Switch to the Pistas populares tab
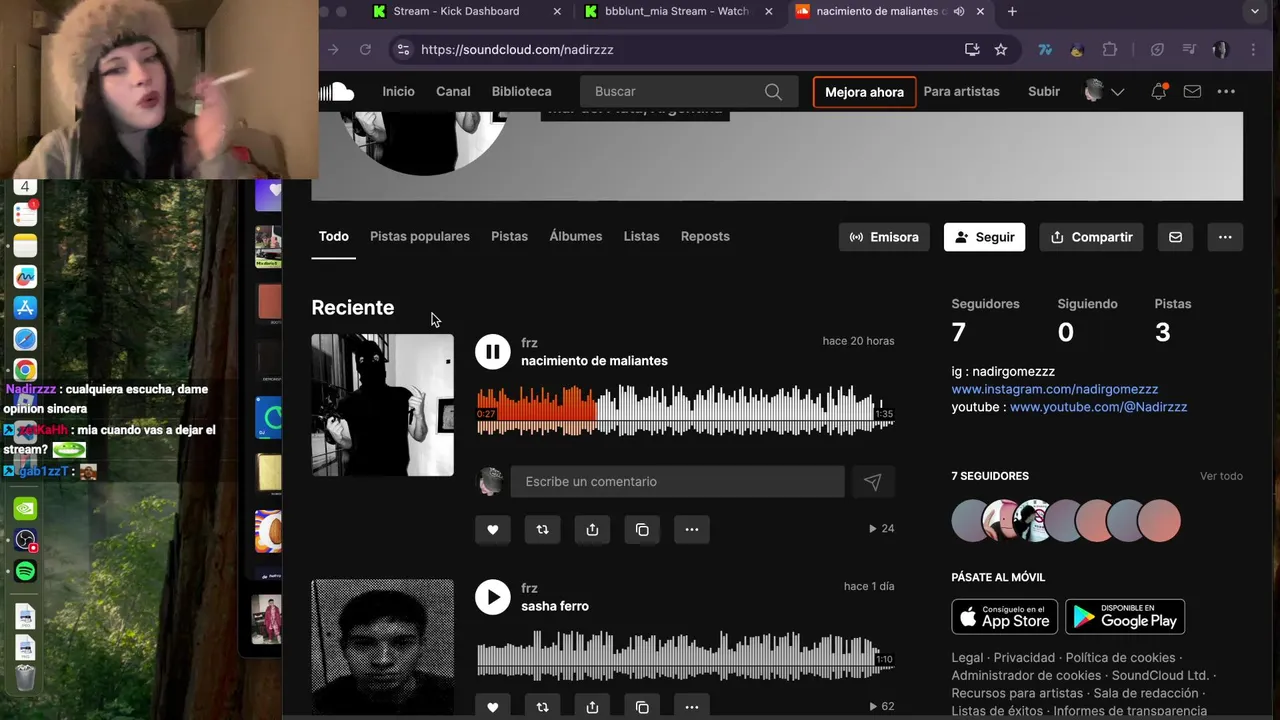The width and height of the screenshot is (1280, 720). tap(420, 236)
